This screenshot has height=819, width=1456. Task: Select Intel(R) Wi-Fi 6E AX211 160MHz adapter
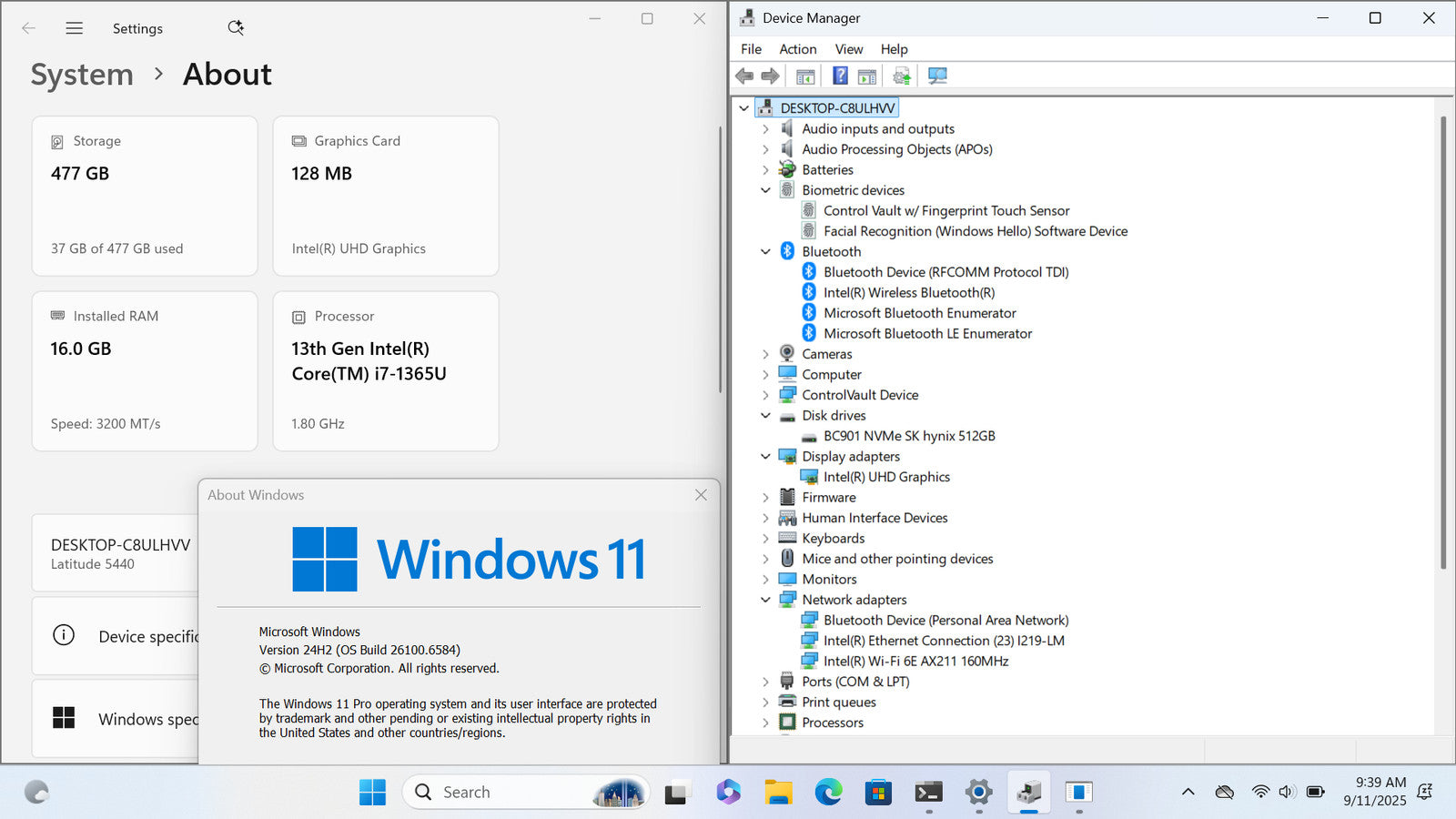click(x=915, y=662)
